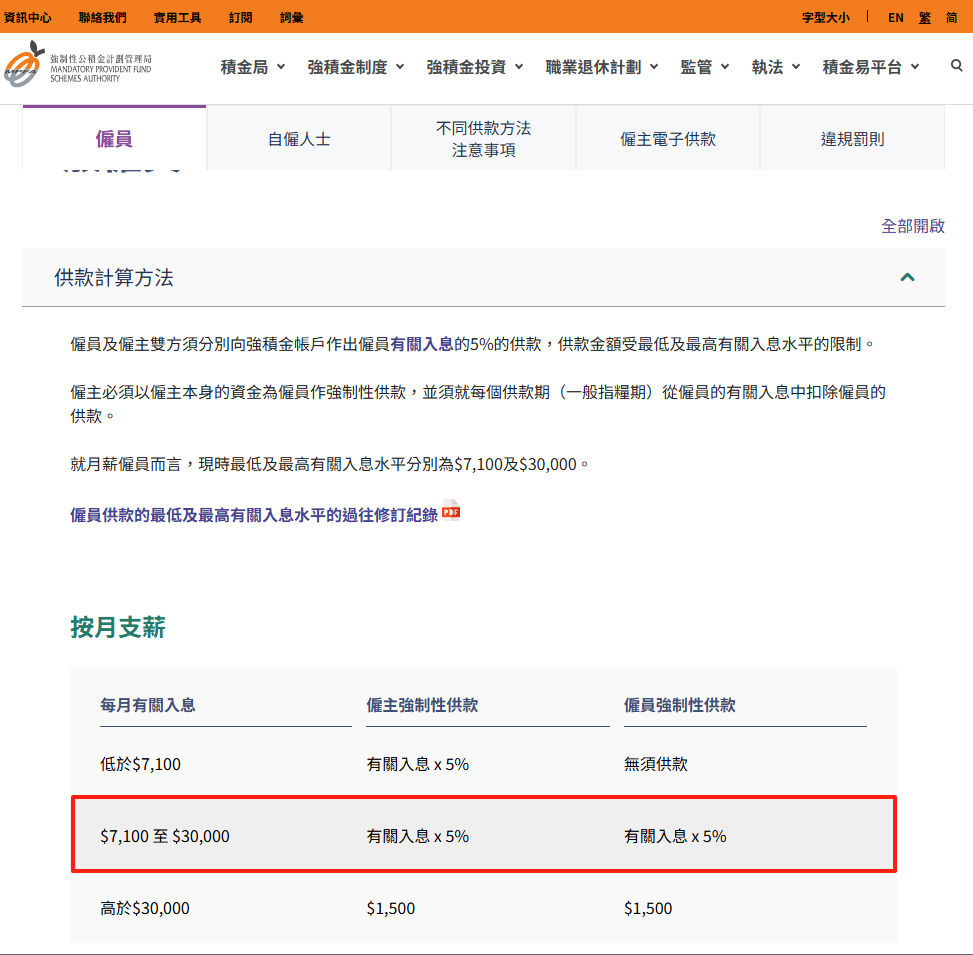
Task: Collapse the 供款計算方法 section chevron
Action: 907,277
